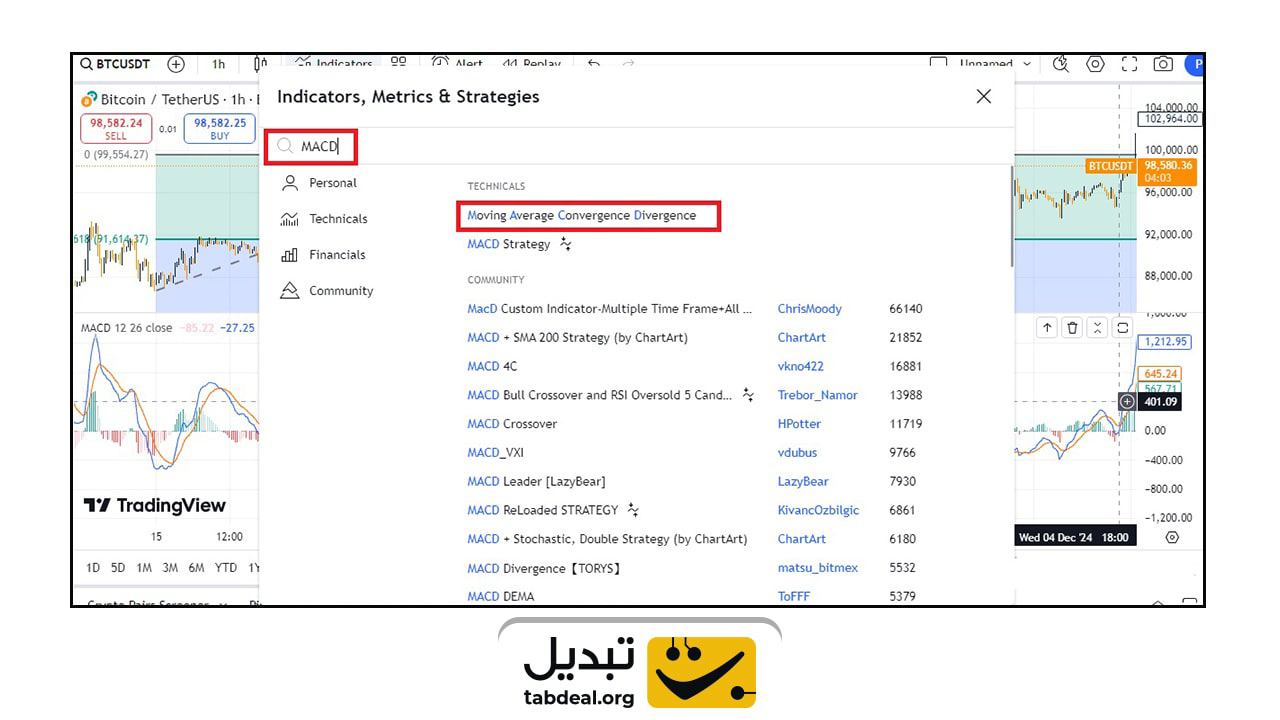Select MACD + Stochastic, Double Strategy script
This screenshot has height=720, width=1280.
coord(607,539)
